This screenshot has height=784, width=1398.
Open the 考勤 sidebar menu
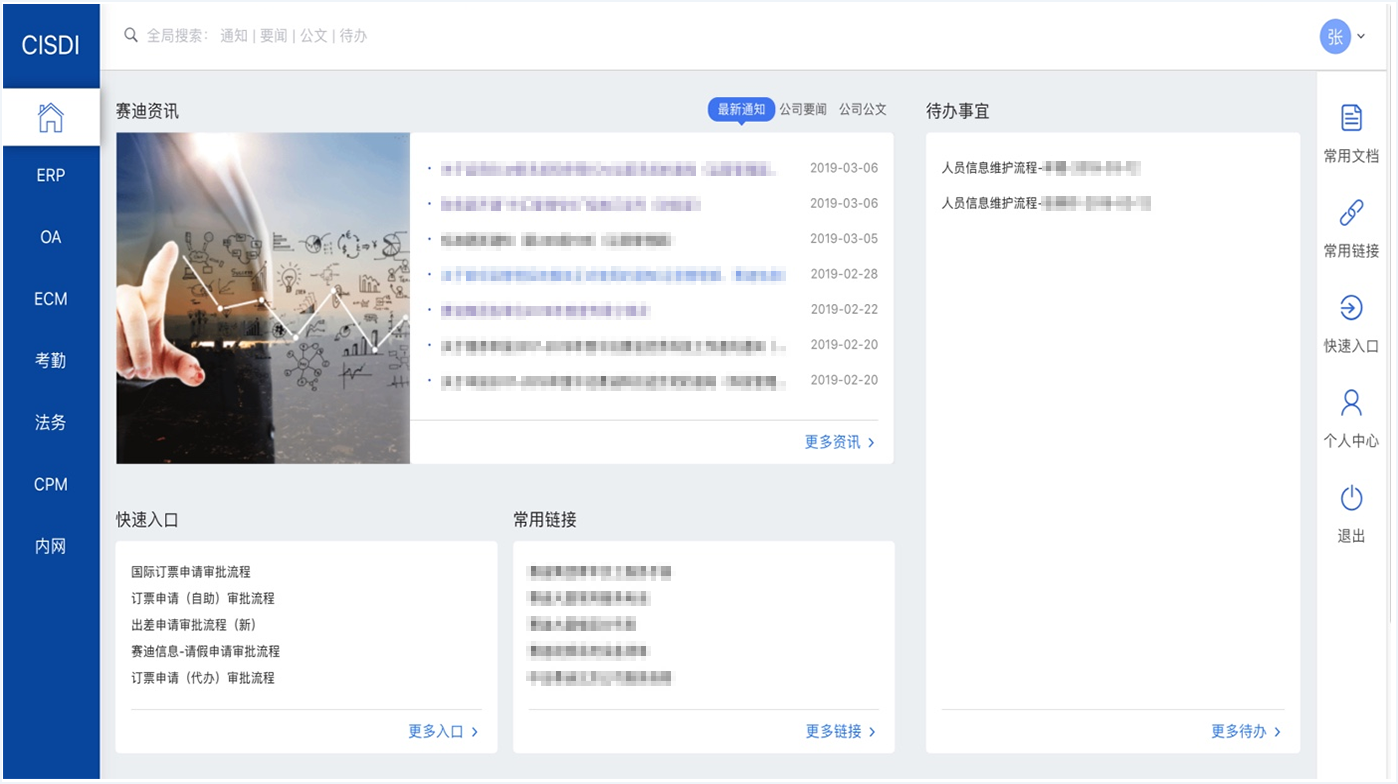(x=50, y=361)
